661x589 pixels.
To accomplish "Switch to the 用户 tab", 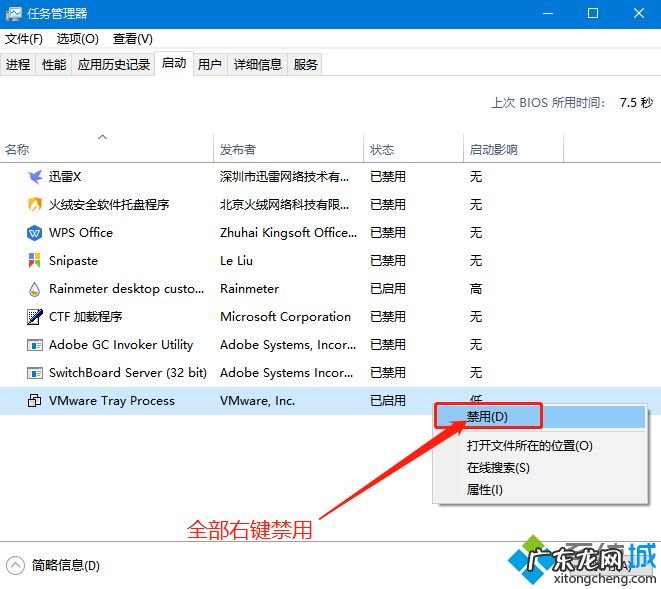I will click(210, 65).
